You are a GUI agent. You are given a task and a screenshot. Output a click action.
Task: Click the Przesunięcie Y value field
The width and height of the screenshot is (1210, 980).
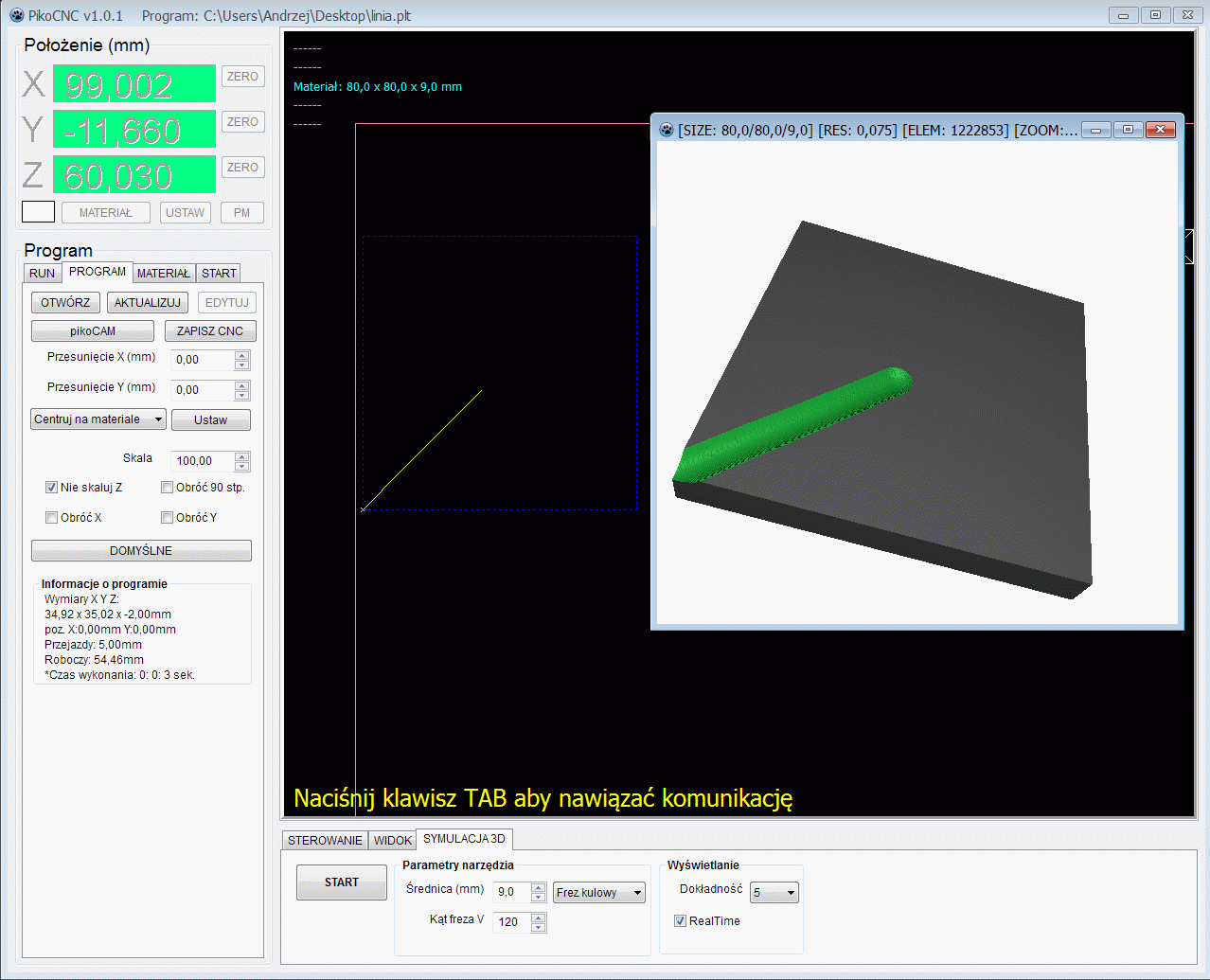pyautogui.click(x=203, y=390)
